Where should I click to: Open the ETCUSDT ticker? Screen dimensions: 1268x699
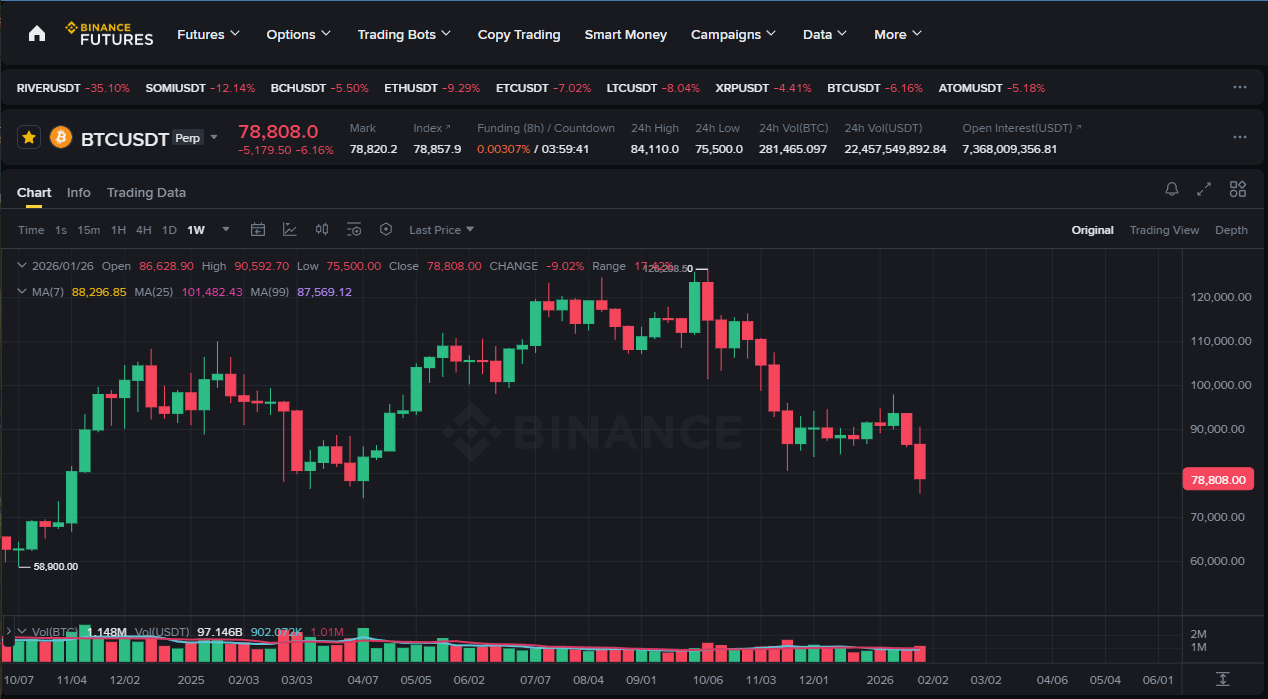click(543, 88)
